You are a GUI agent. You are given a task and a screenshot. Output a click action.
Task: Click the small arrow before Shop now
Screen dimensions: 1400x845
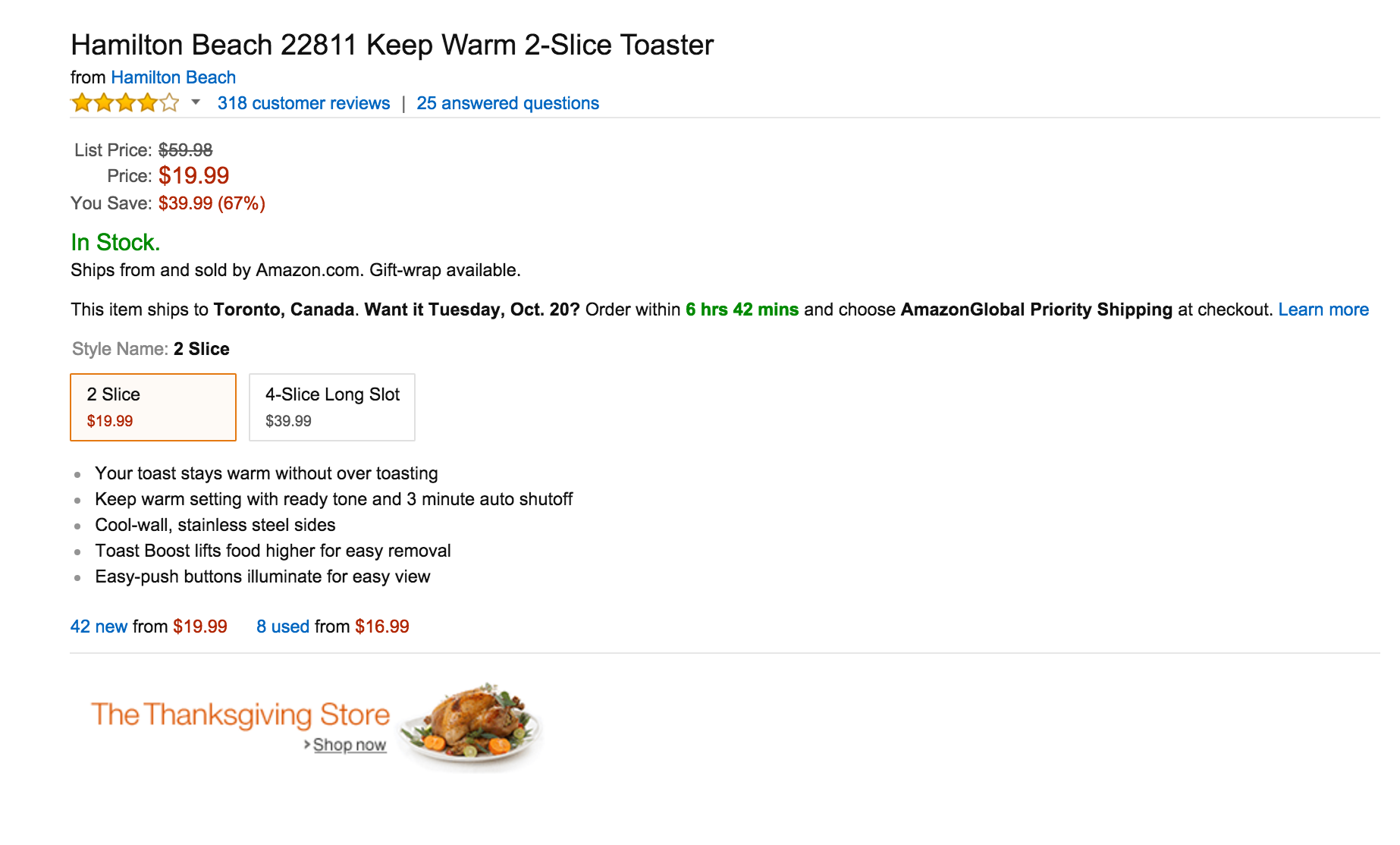pyautogui.click(x=307, y=745)
